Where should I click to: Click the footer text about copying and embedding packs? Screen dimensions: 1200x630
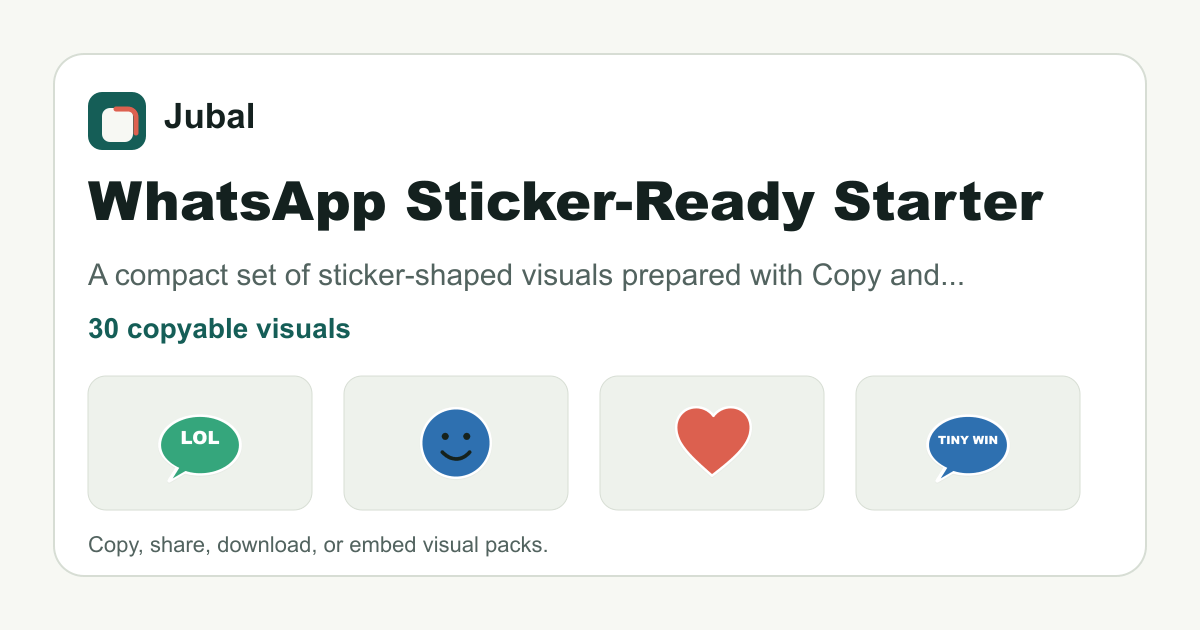tap(318, 545)
